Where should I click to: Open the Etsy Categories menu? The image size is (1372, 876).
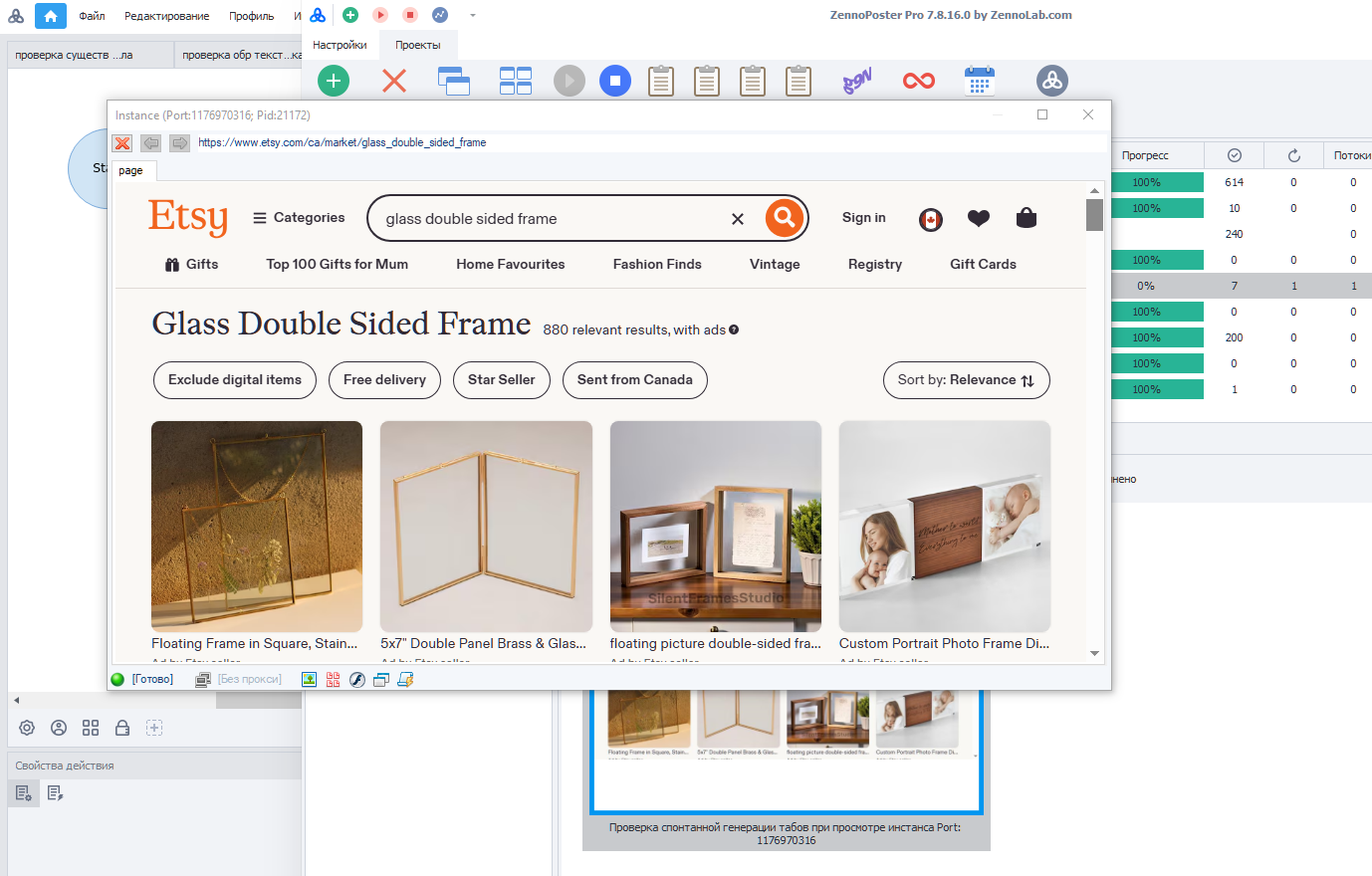point(299,218)
